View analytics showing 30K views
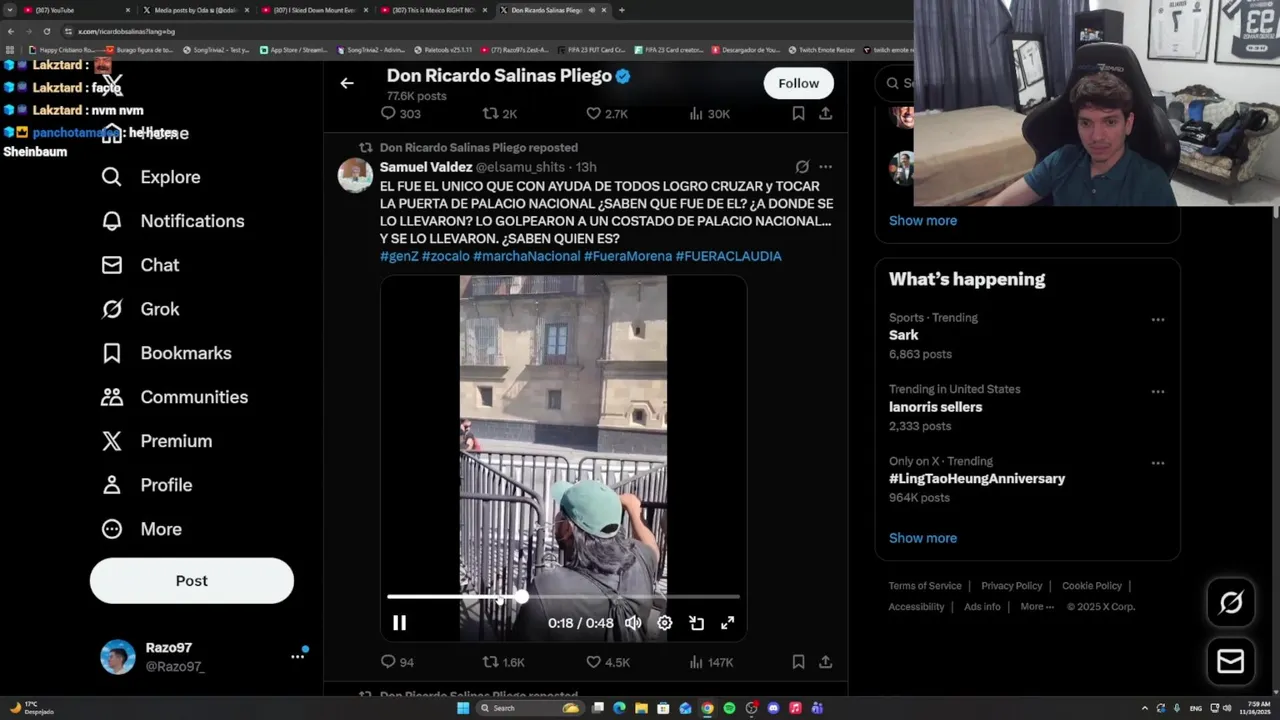The width and height of the screenshot is (1280, 720). (x=710, y=114)
